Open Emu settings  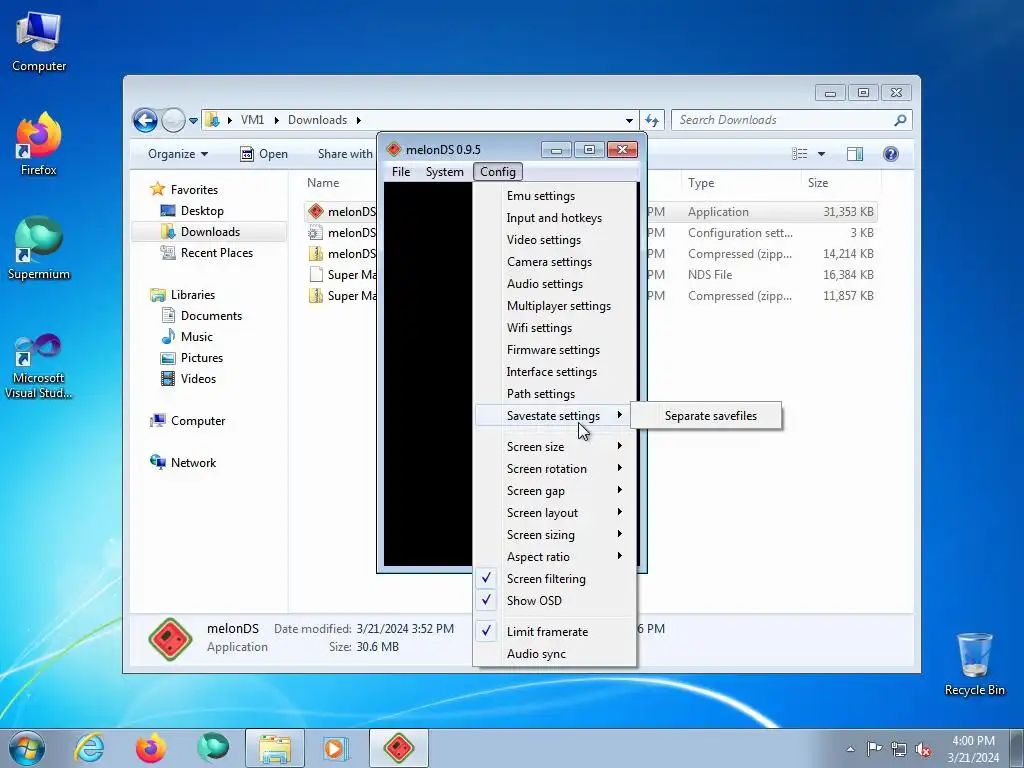(x=555, y=196)
